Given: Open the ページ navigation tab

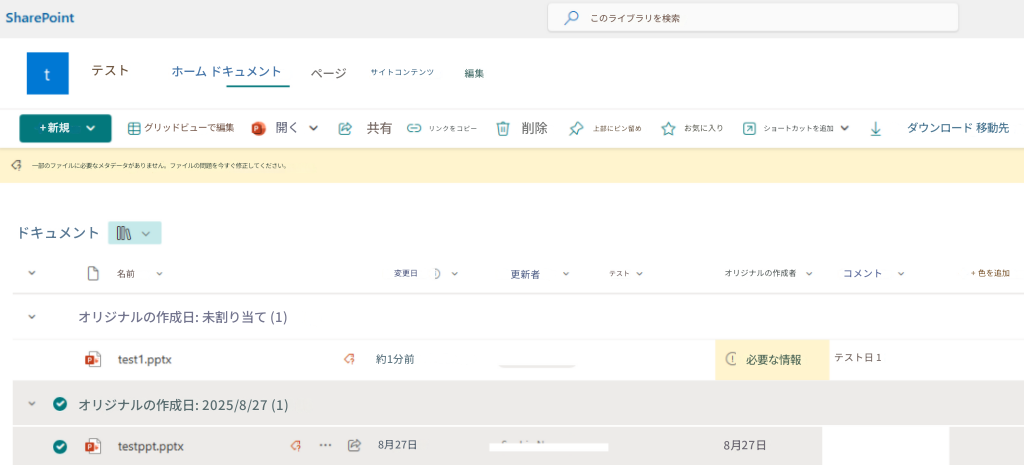Looking at the screenshot, I should (x=328, y=73).
